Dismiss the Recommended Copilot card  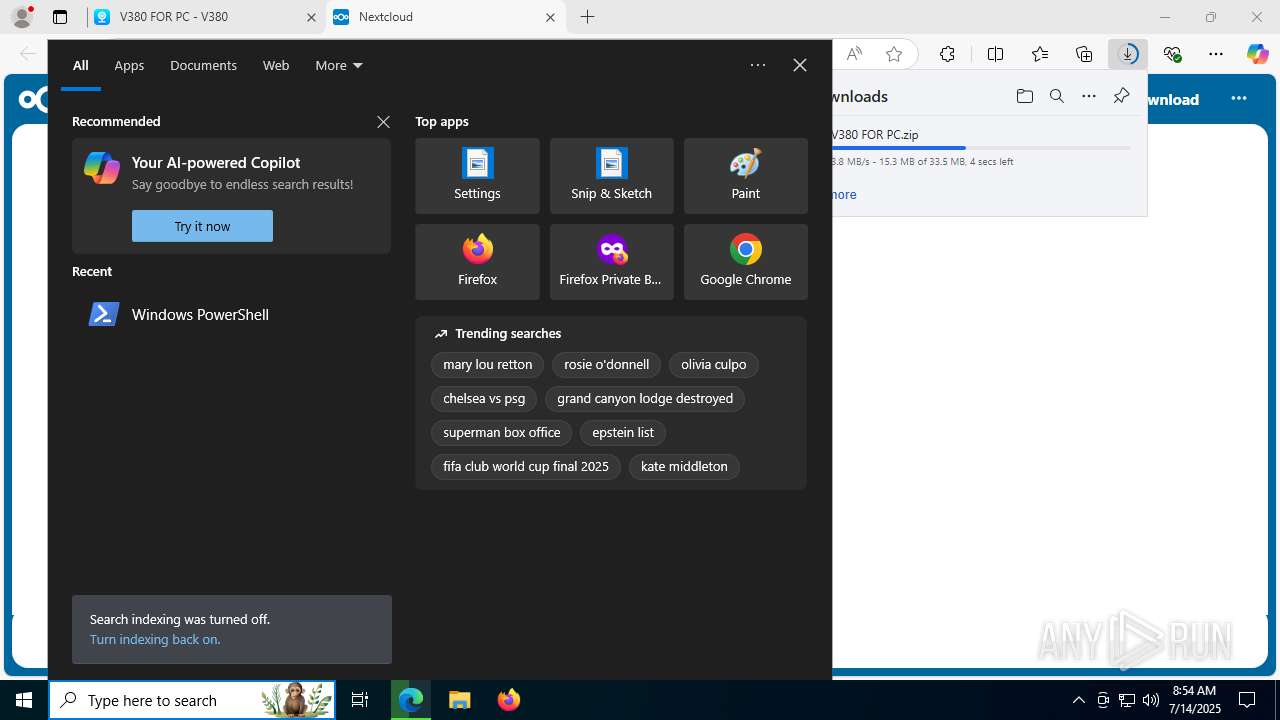pos(383,122)
